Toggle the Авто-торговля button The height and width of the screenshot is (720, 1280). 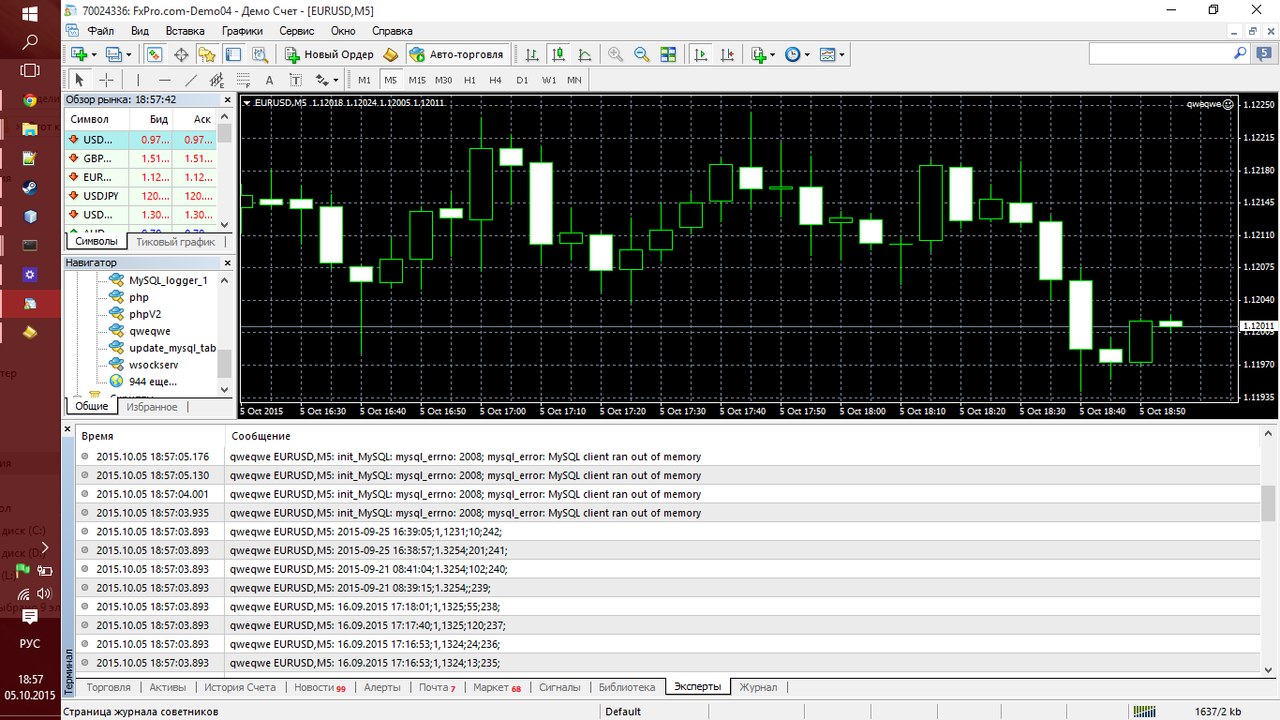tap(457, 55)
